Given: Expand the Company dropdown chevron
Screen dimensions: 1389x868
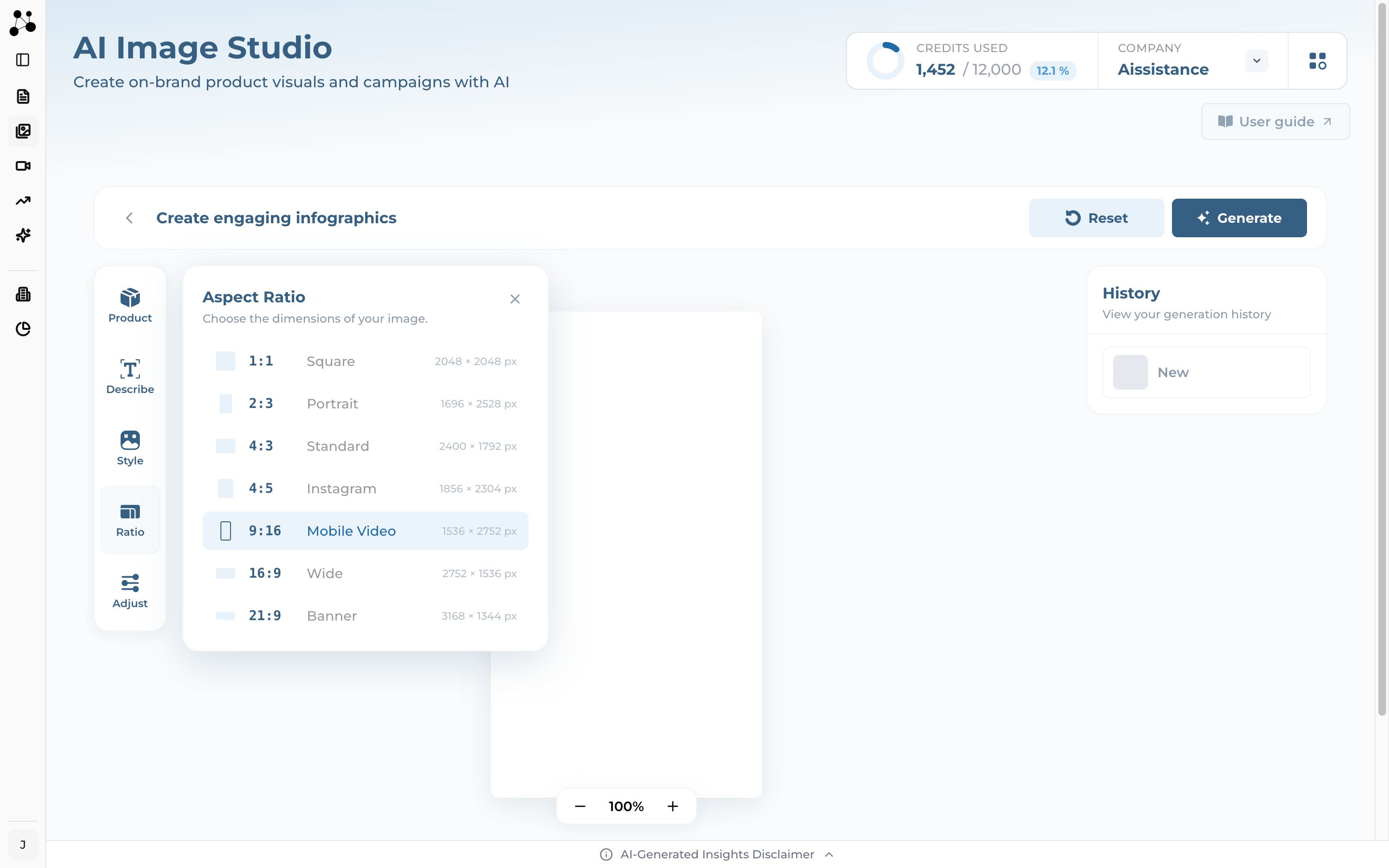Looking at the screenshot, I should pos(1256,61).
